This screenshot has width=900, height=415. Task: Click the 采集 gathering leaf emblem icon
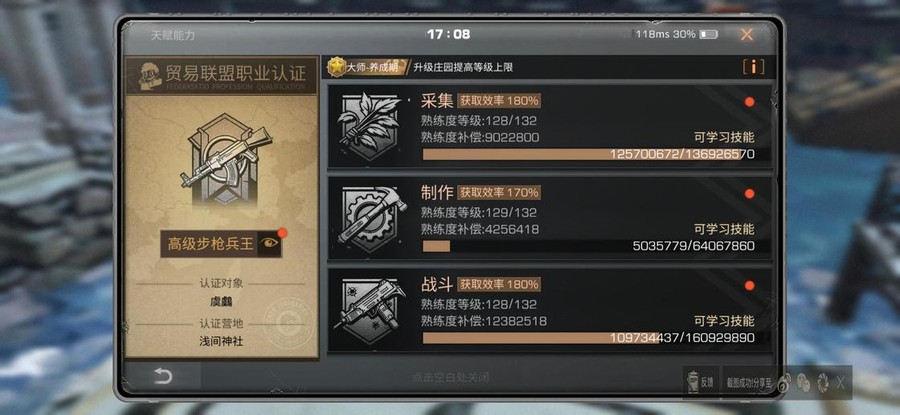(369, 126)
